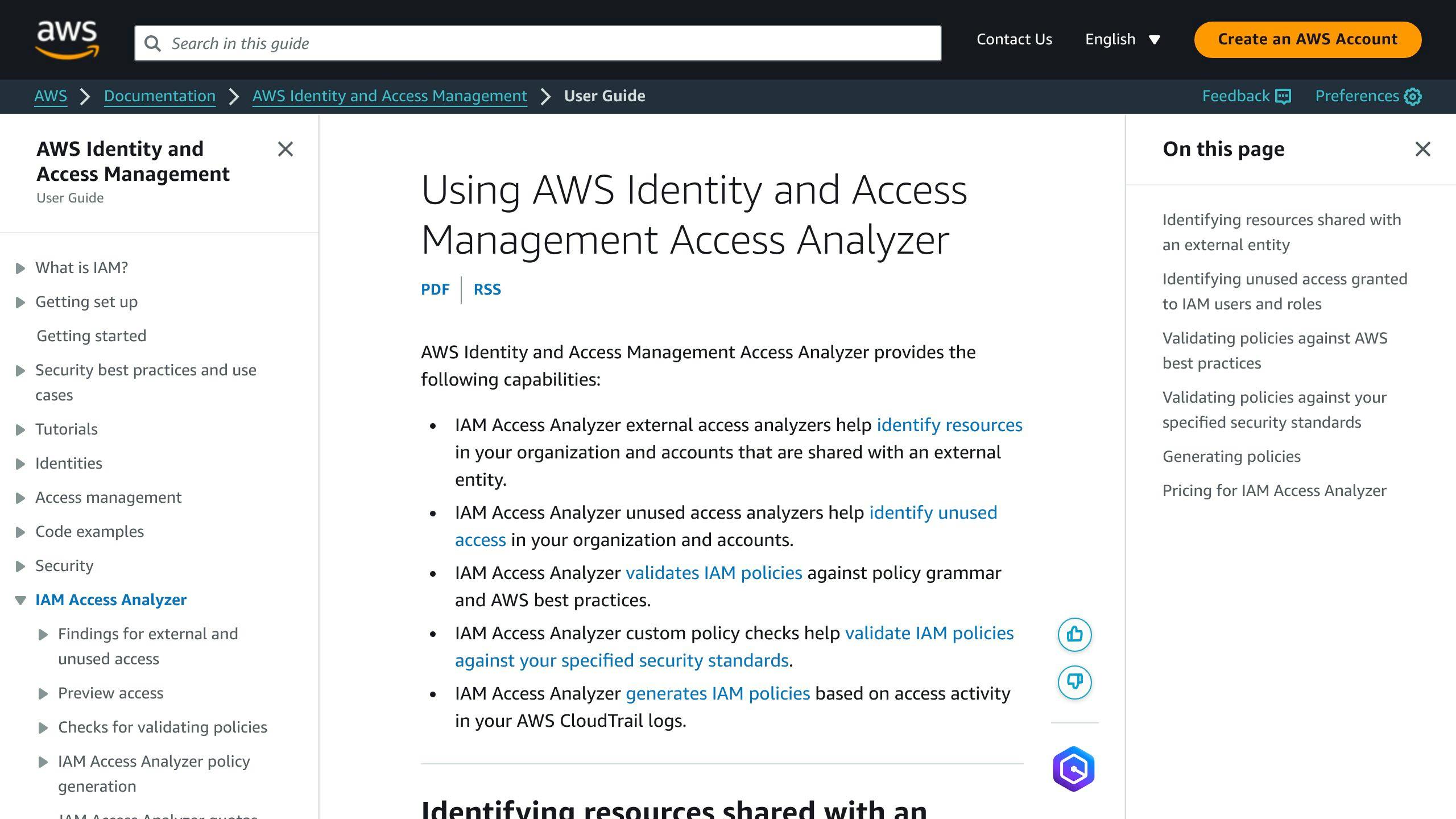Open AWS Identity and Access Management breadcrumb
The width and height of the screenshot is (1456, 819).
[x=390, y=96]
